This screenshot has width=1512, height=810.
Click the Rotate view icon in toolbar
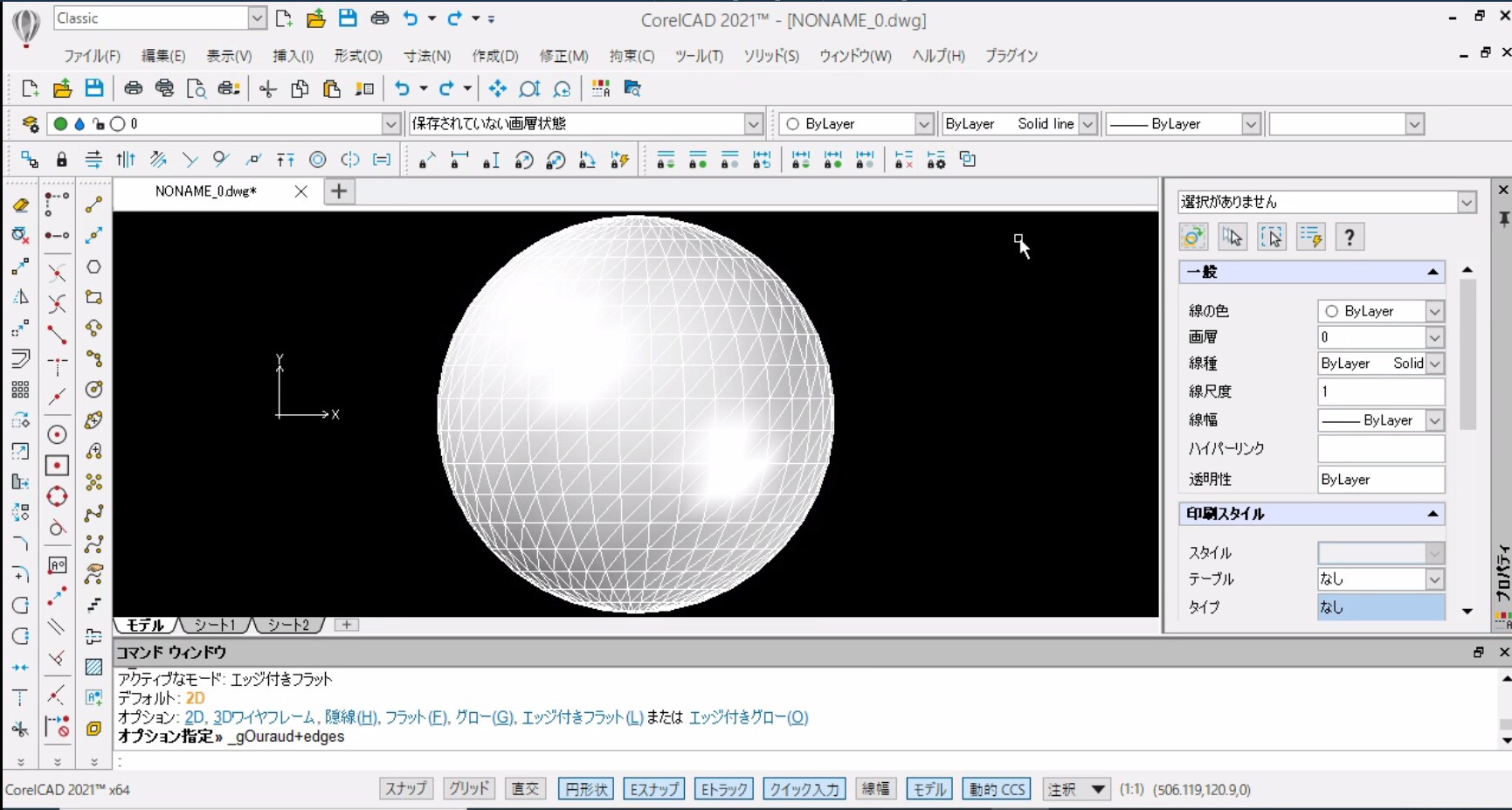coord(563,88)
